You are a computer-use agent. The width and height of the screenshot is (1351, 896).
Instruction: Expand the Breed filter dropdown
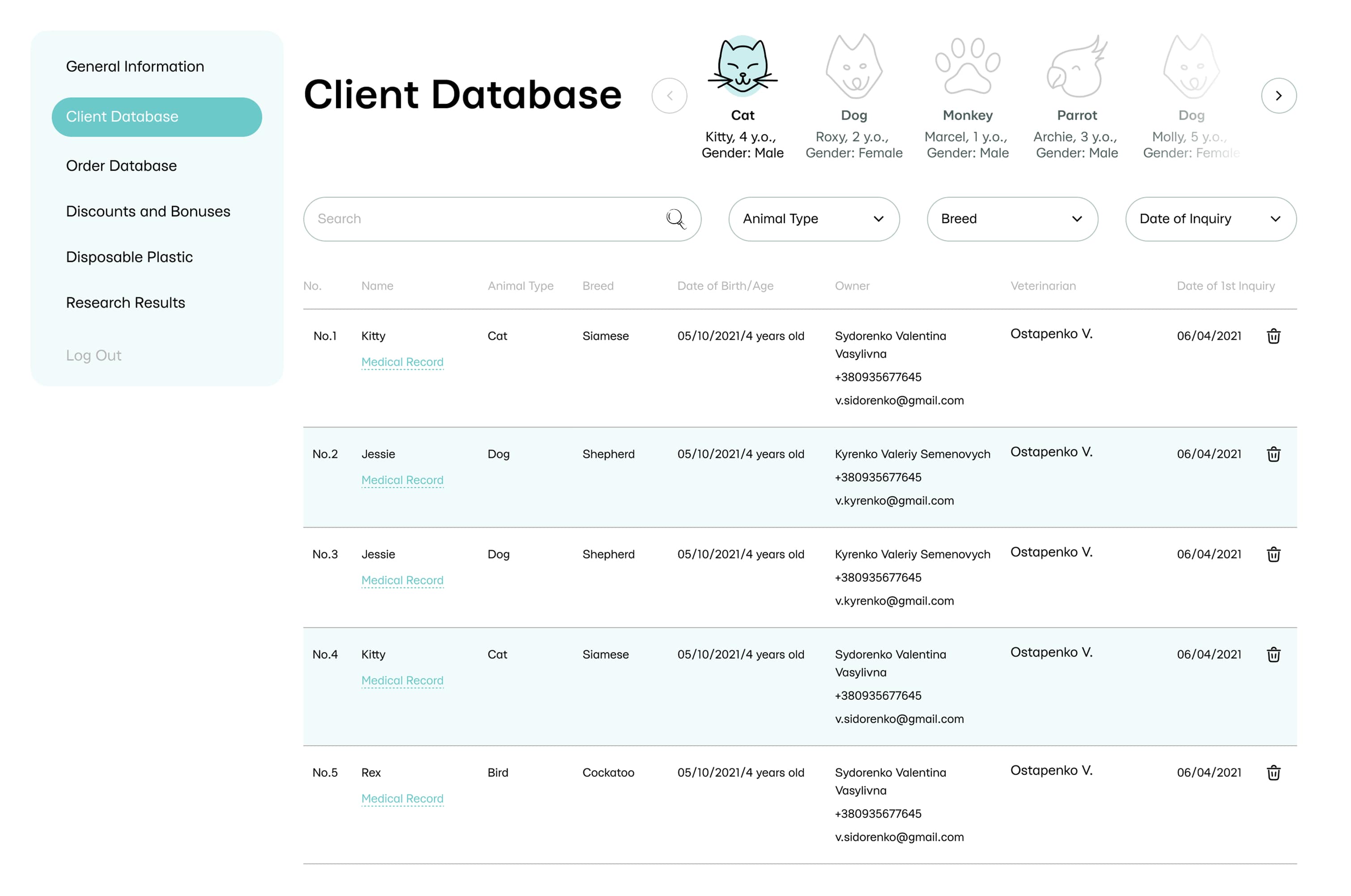tap(1012, 219)
